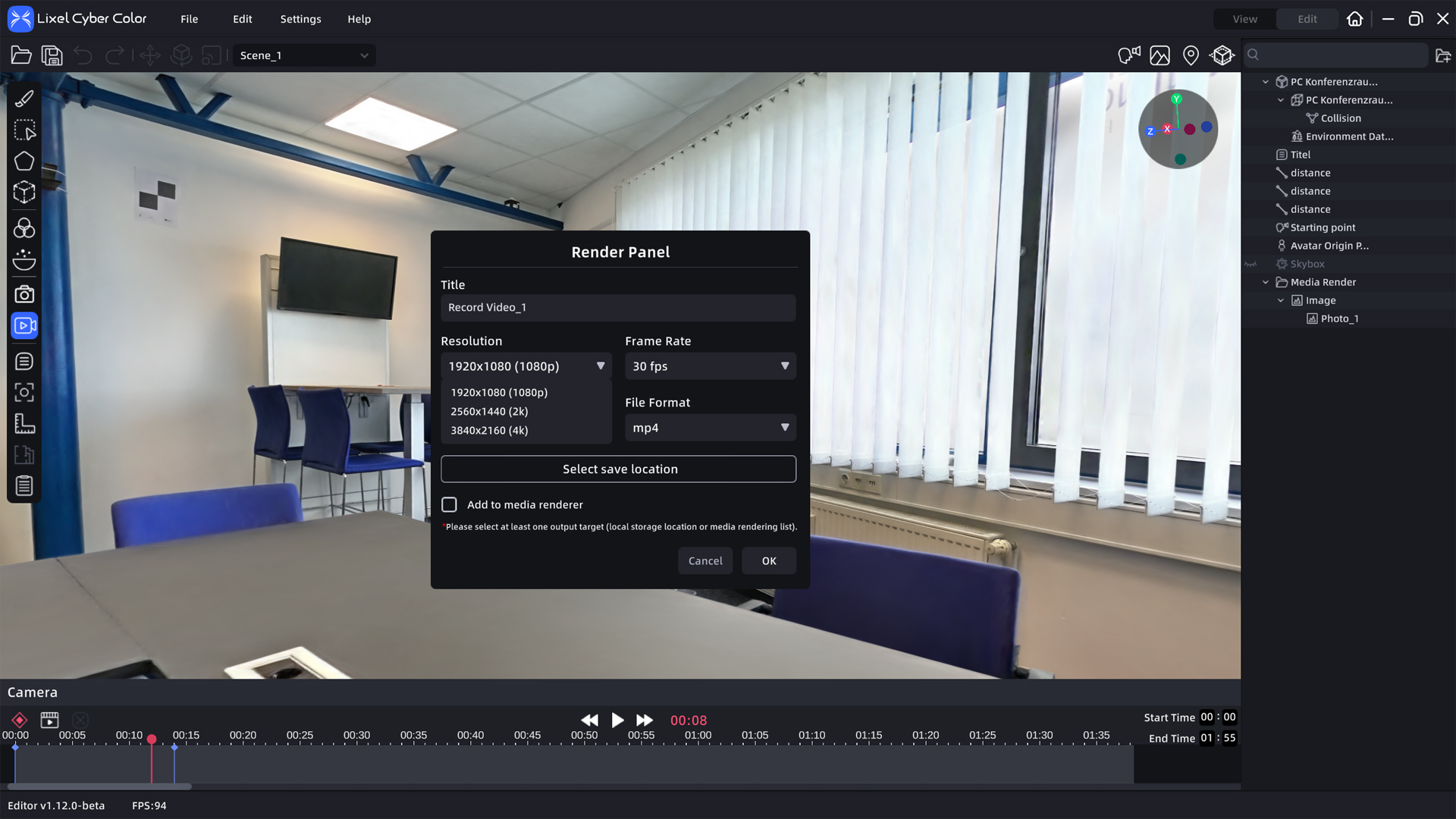Open the Settings menu
Viewport: 1456px width, 819px height.
(x=300, y=19)
